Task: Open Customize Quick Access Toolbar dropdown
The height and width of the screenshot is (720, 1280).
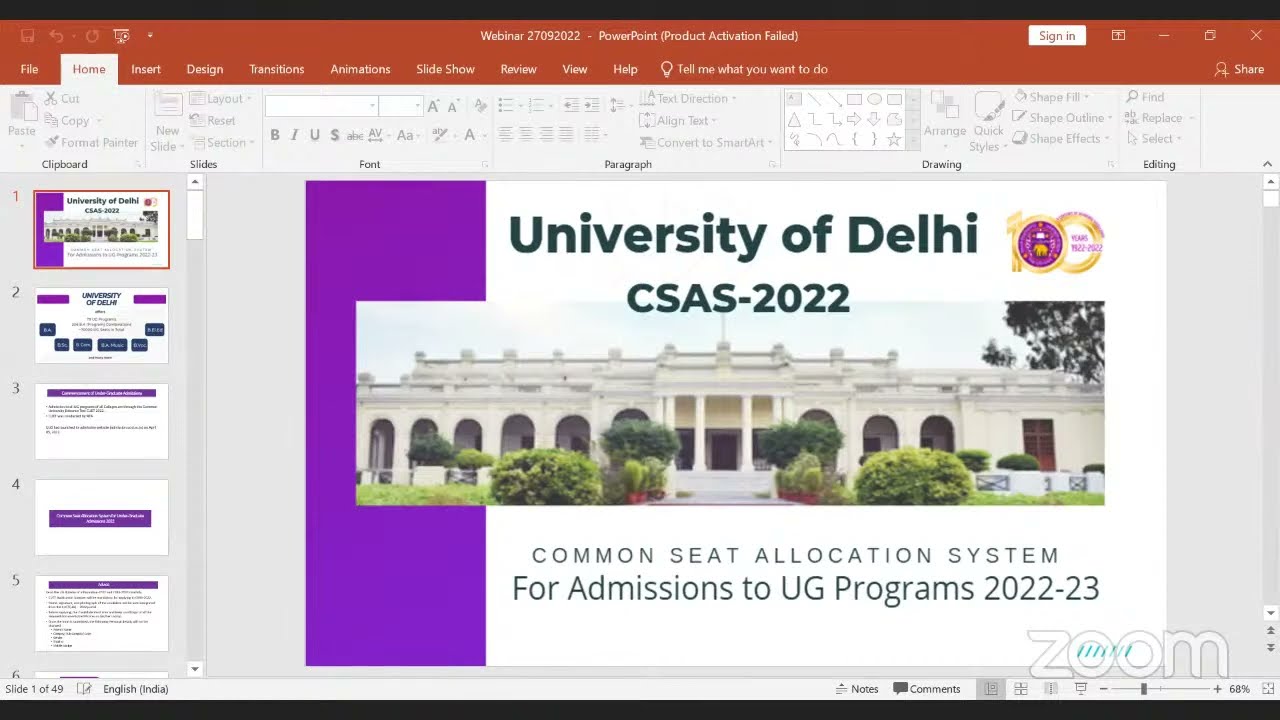Action: (x=150, y=36)
